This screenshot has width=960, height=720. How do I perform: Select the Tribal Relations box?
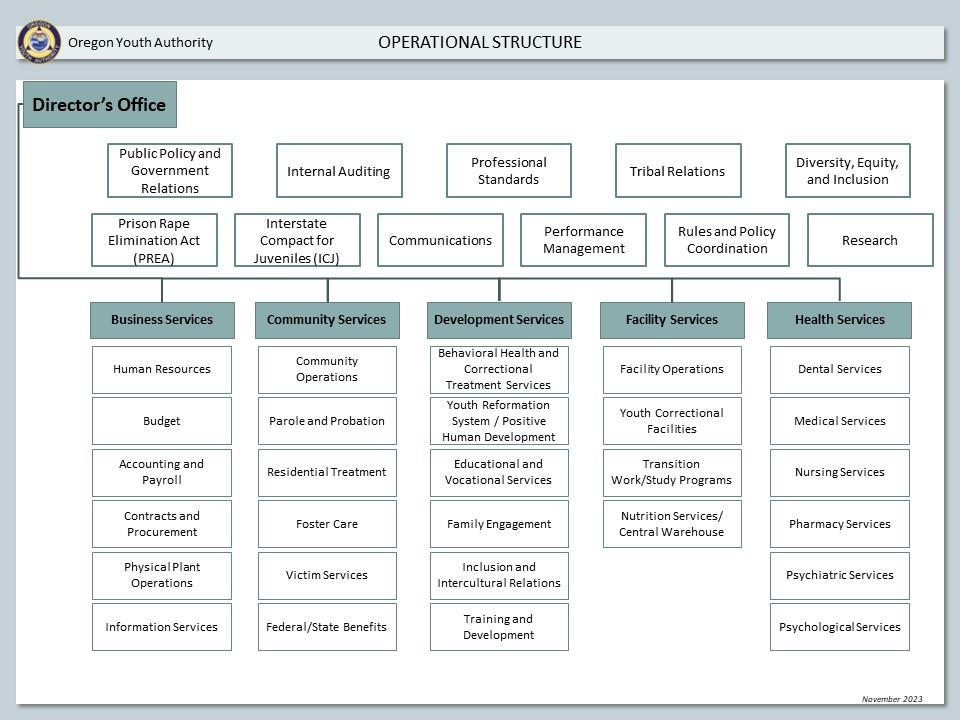coord(677,171)
